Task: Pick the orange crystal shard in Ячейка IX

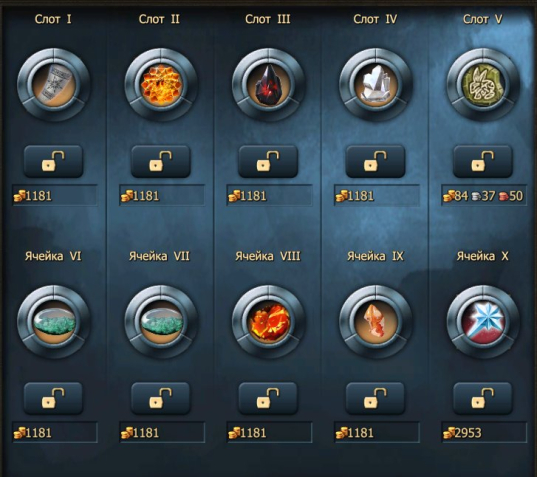Action: (x=376, y=322)
